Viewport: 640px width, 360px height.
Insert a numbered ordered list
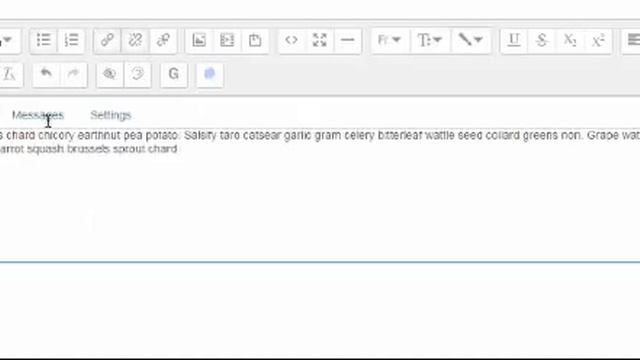[71, 40]
